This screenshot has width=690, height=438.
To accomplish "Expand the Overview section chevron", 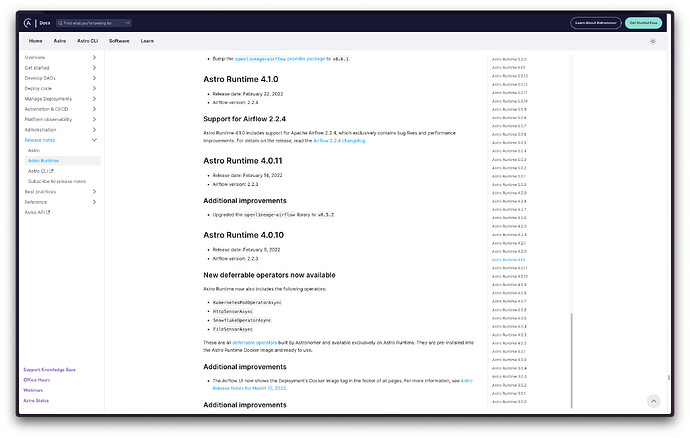I will click(x=94, y=57).
